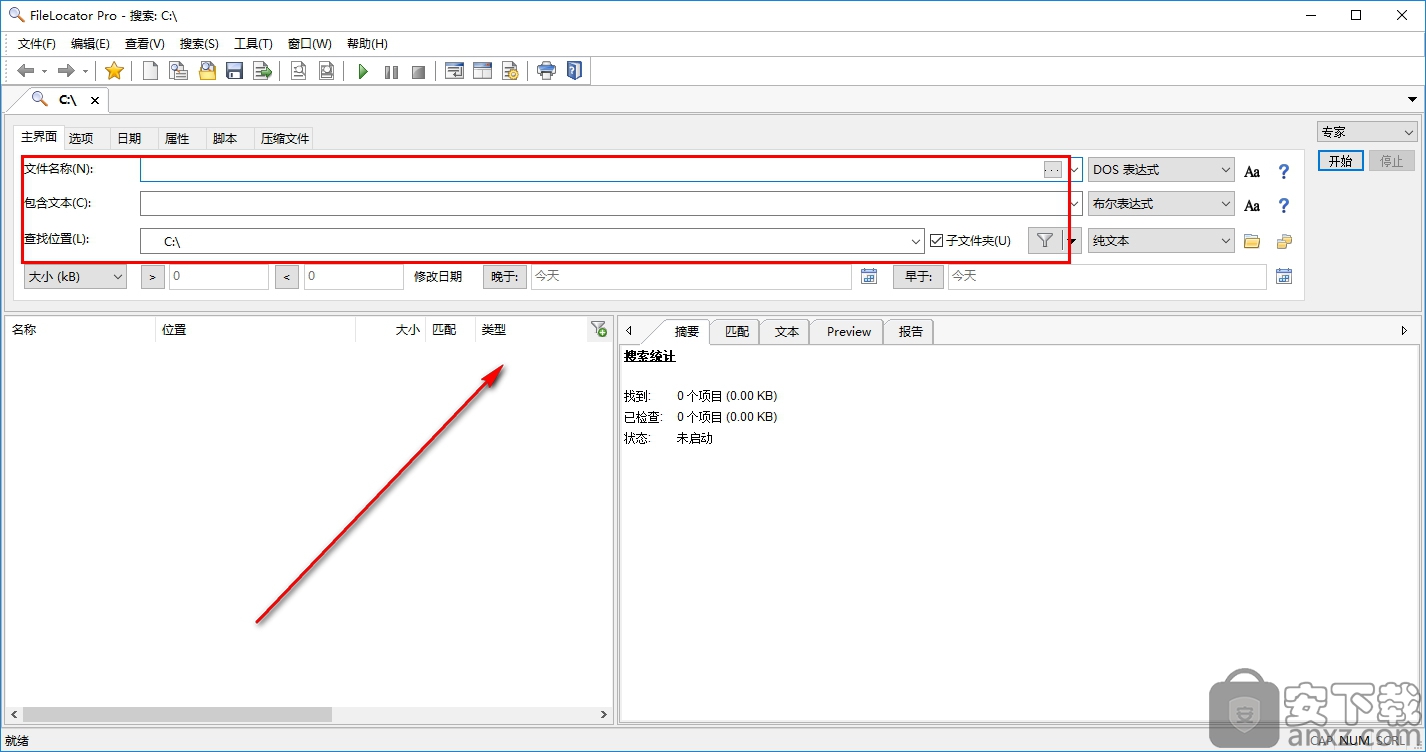This screenshot has width=1426, height=752.
Task: Click add filter icon in results header
Action: pos(598,329)
